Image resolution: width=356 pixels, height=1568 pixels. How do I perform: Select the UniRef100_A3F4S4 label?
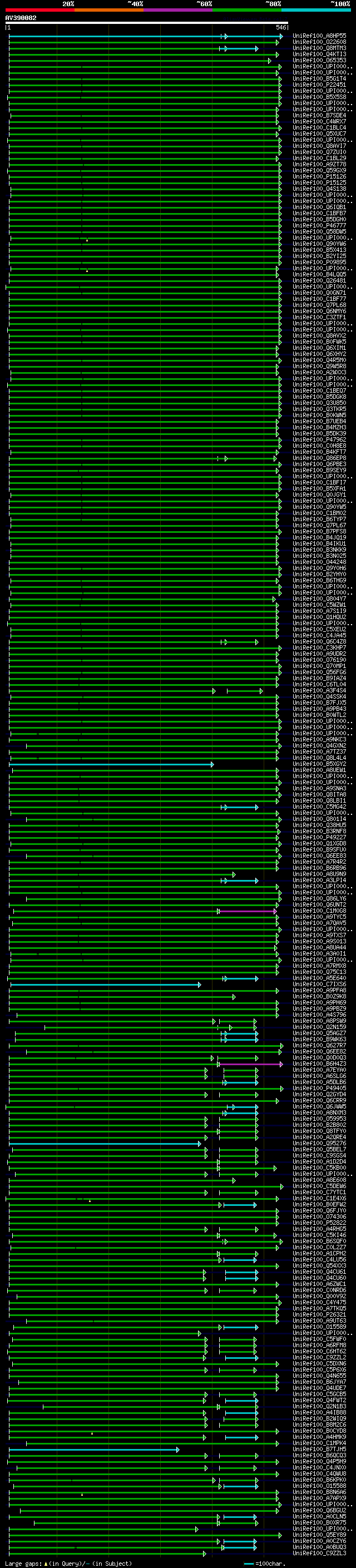point(319,690)
